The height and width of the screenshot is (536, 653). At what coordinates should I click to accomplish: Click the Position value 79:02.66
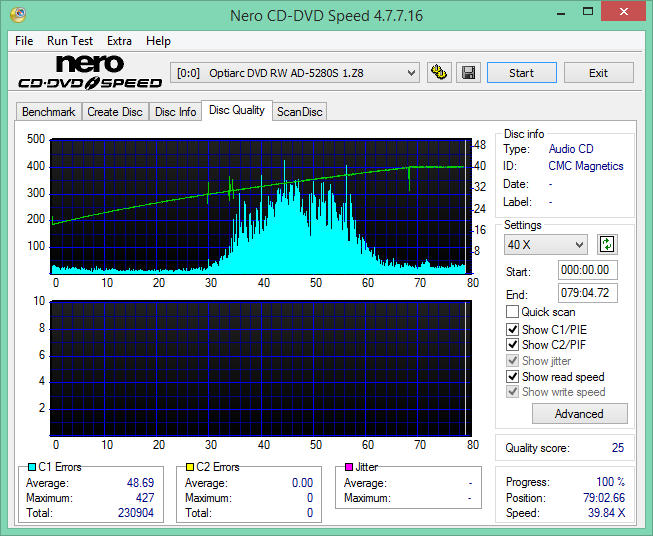[x=604, y=498]
